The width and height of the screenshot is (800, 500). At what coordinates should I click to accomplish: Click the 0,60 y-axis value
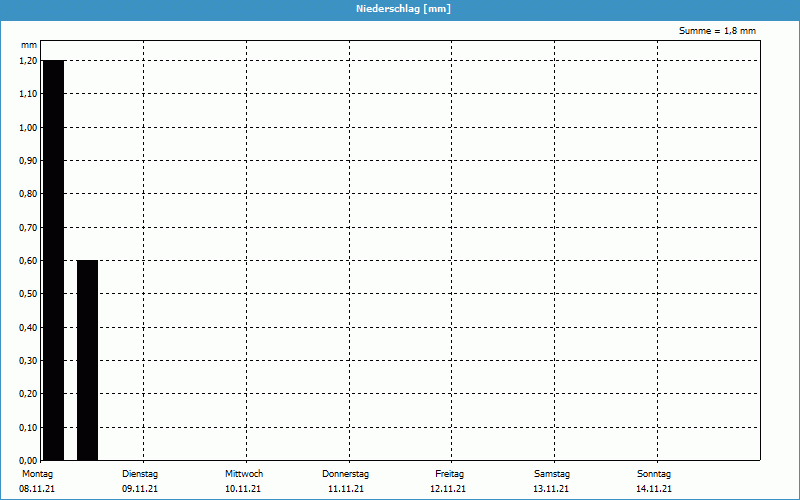(28, 261)
